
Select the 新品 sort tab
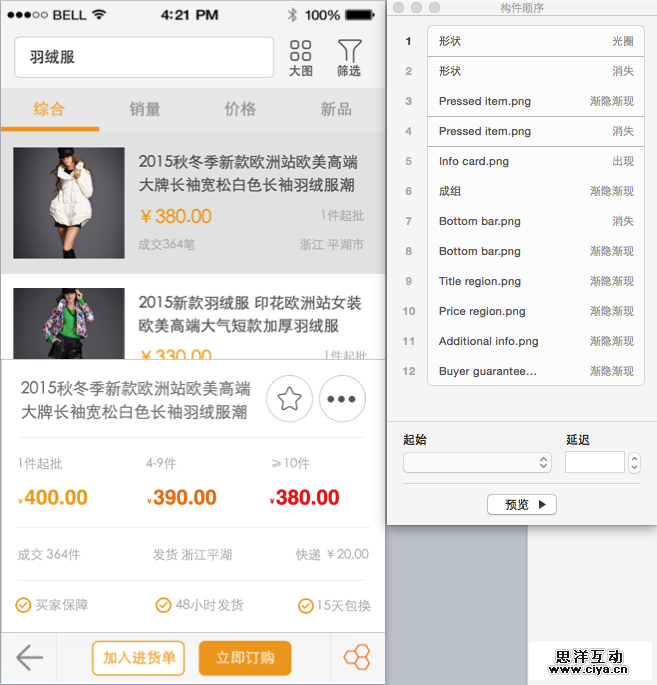336,109
